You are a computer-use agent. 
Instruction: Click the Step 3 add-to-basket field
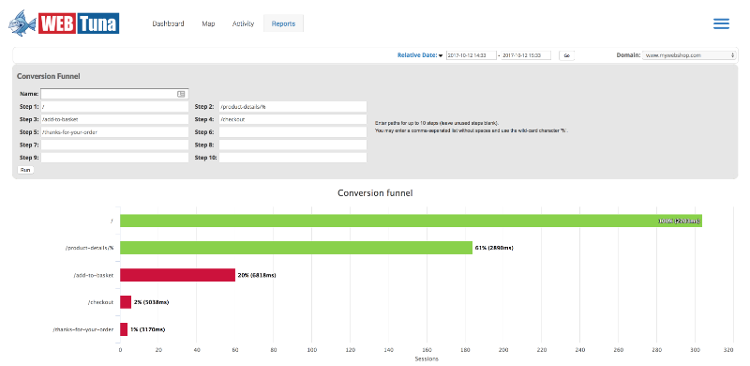point(114,119)
